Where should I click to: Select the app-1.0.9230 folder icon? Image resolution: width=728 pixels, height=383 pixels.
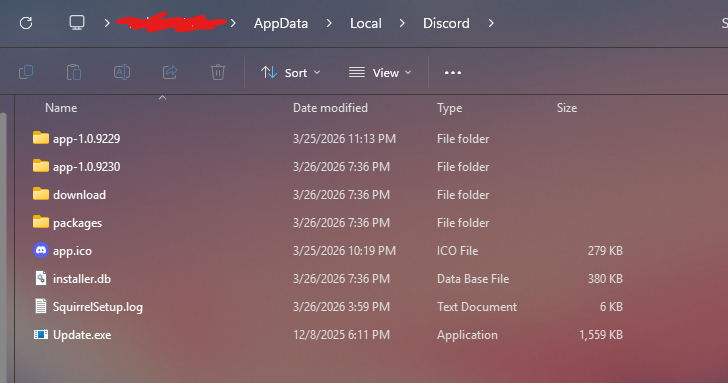click(x=41, y=166)
